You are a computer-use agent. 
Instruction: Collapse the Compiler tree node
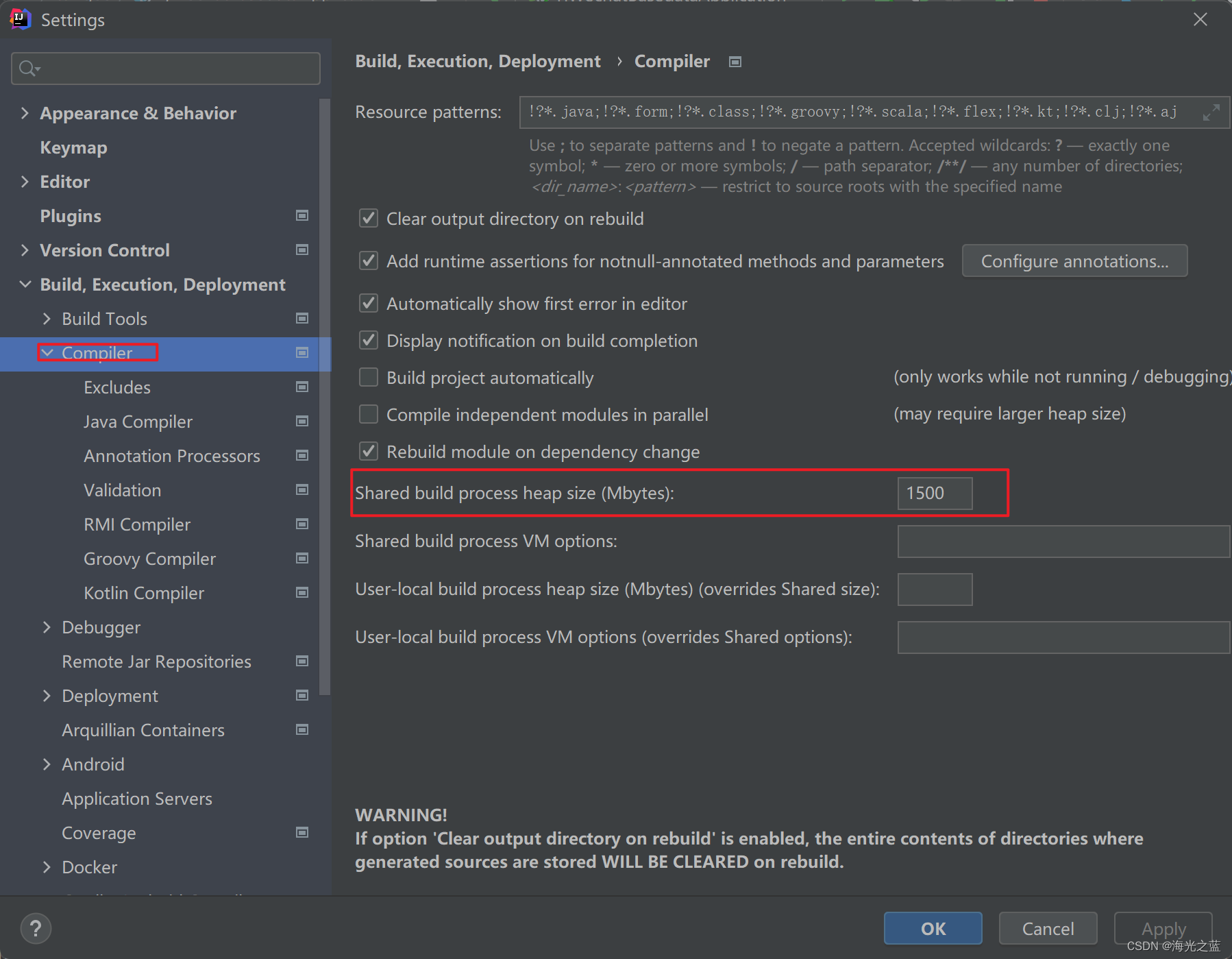[x=47, y=352]
